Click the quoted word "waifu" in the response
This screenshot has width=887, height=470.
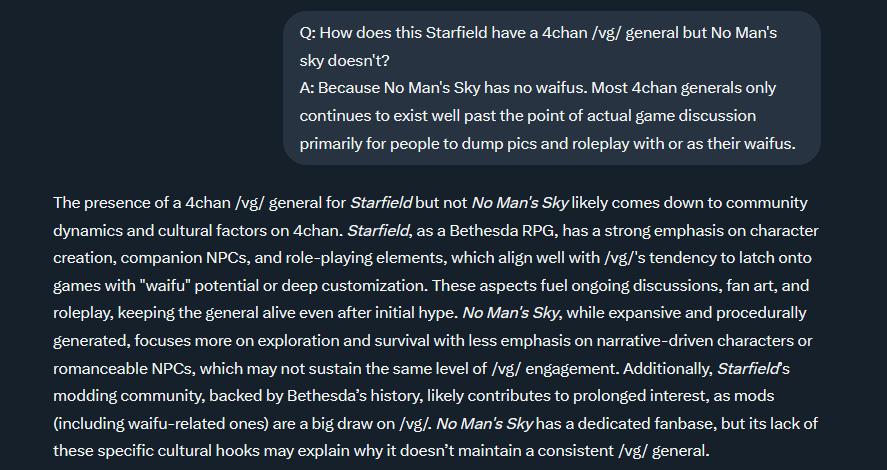(x=226, y=286)
